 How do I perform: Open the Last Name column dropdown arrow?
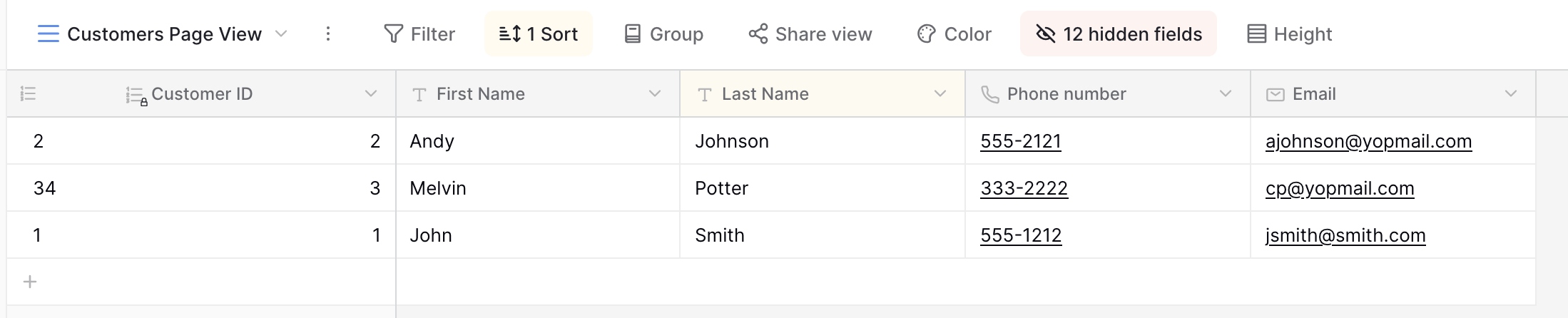(940, 93)
